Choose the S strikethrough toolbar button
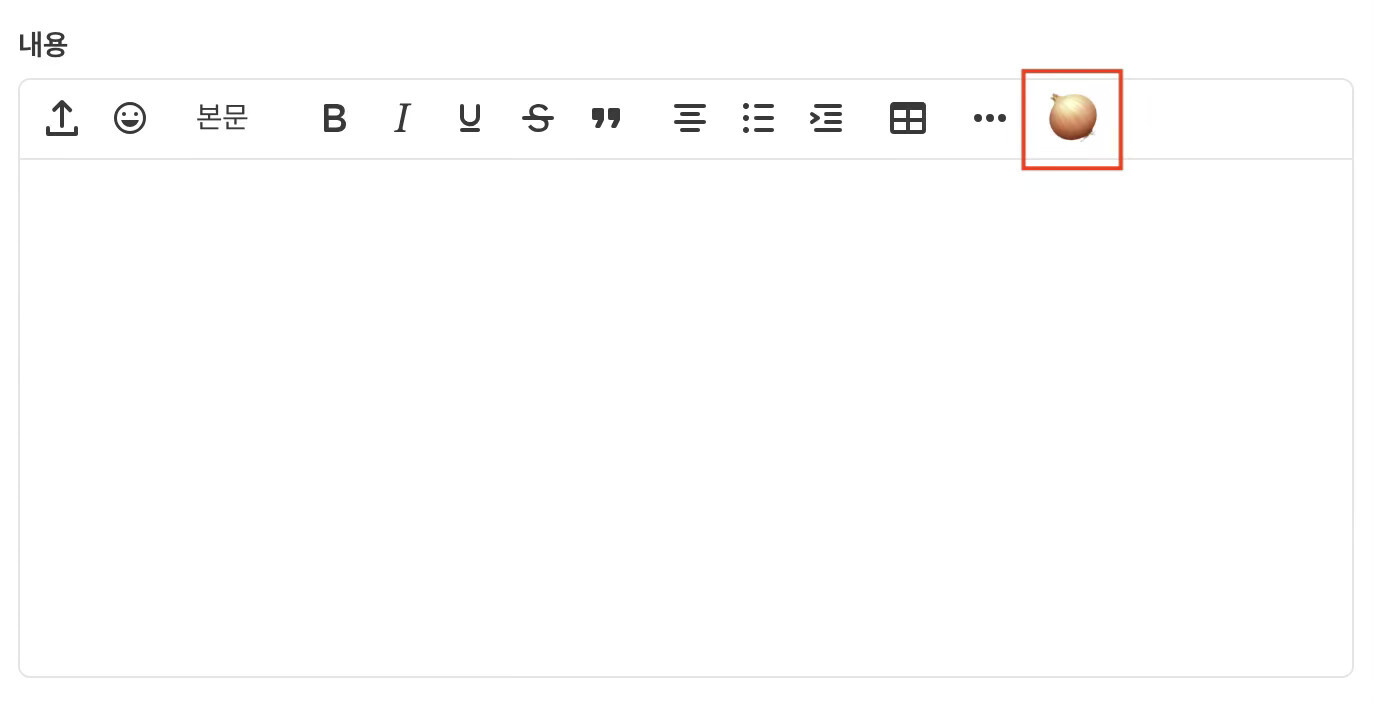Screen dimensions: 1374x706 538,118
